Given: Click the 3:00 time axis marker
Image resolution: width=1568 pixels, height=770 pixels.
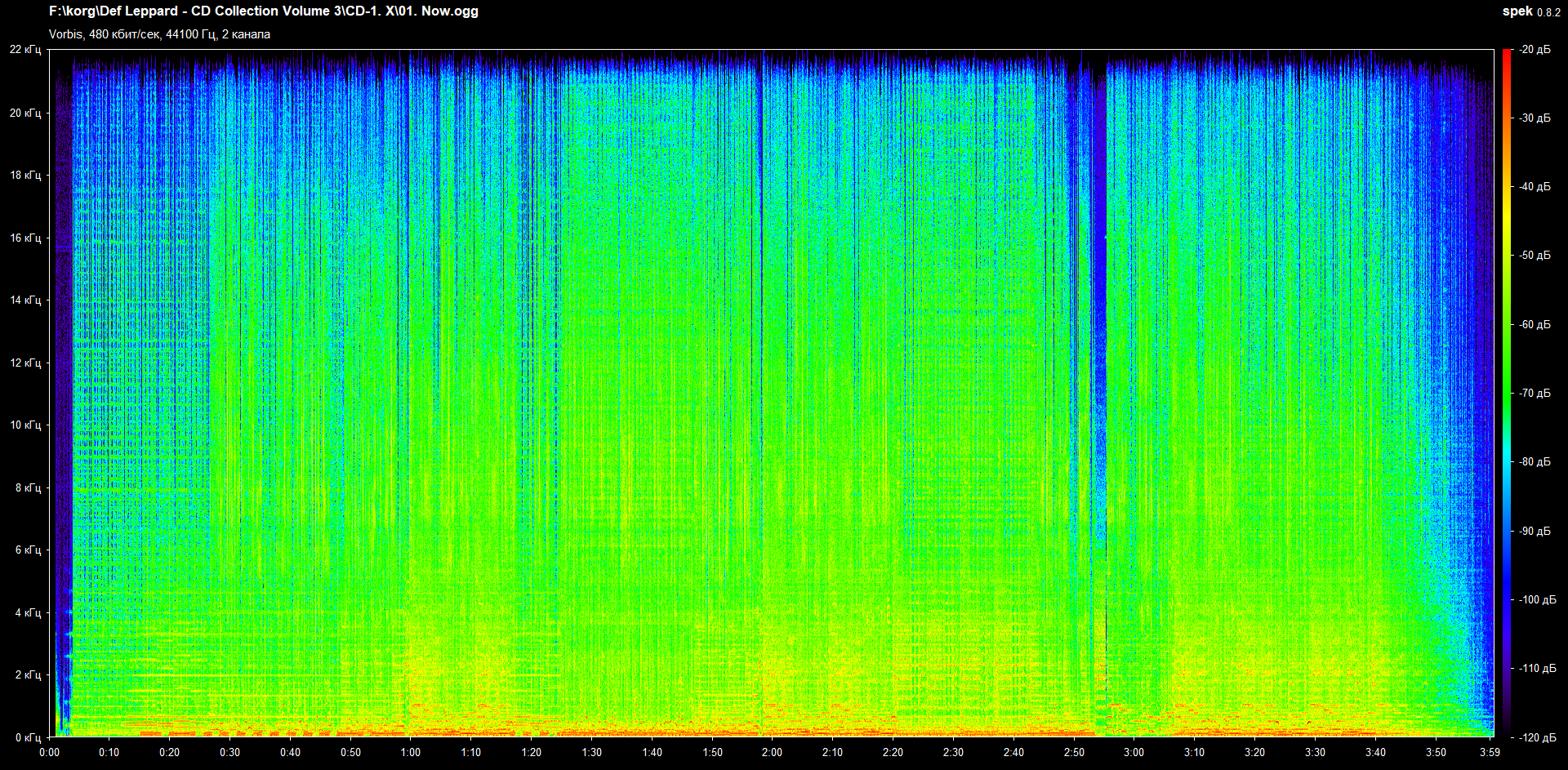Looking at the screenshot, I should [x=1134, y=752].
